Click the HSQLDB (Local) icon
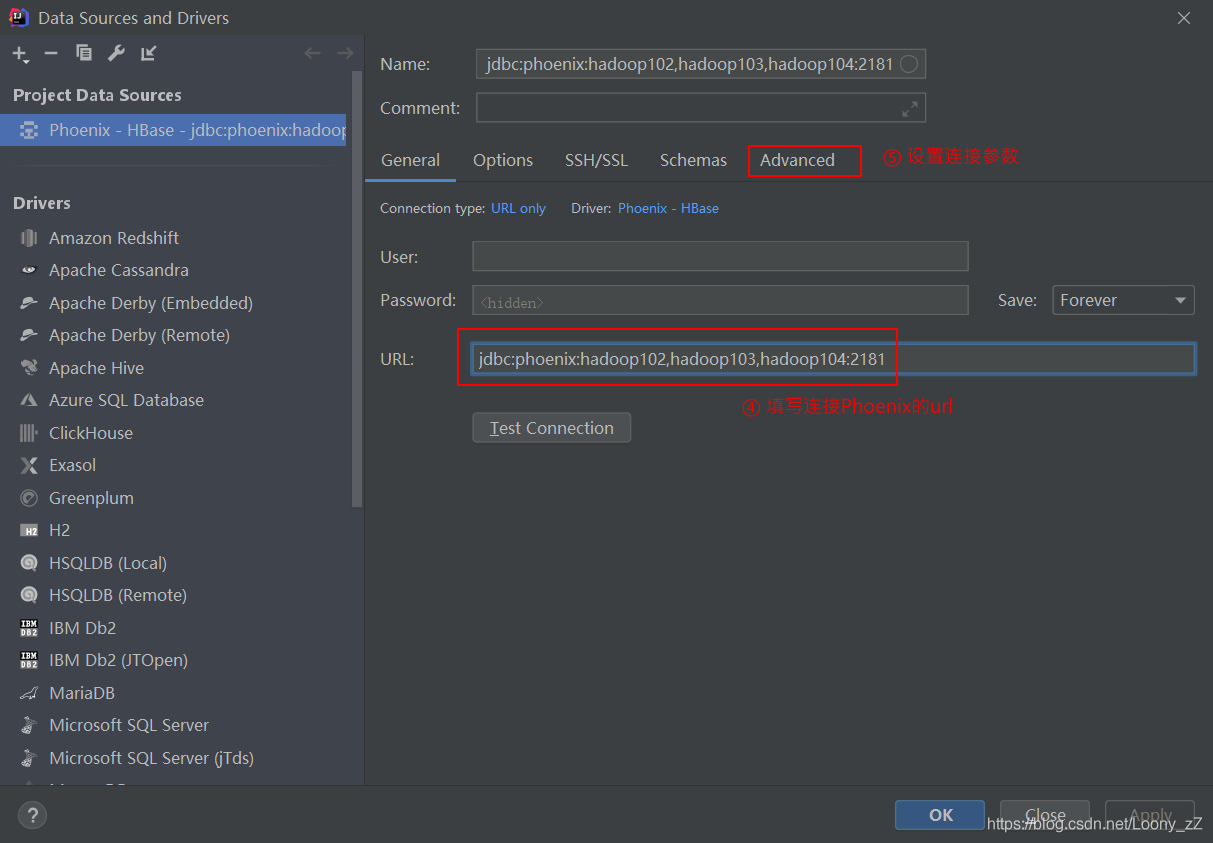Image resolution: width=1213 pixels, height=843 pixels. point(29,563)
